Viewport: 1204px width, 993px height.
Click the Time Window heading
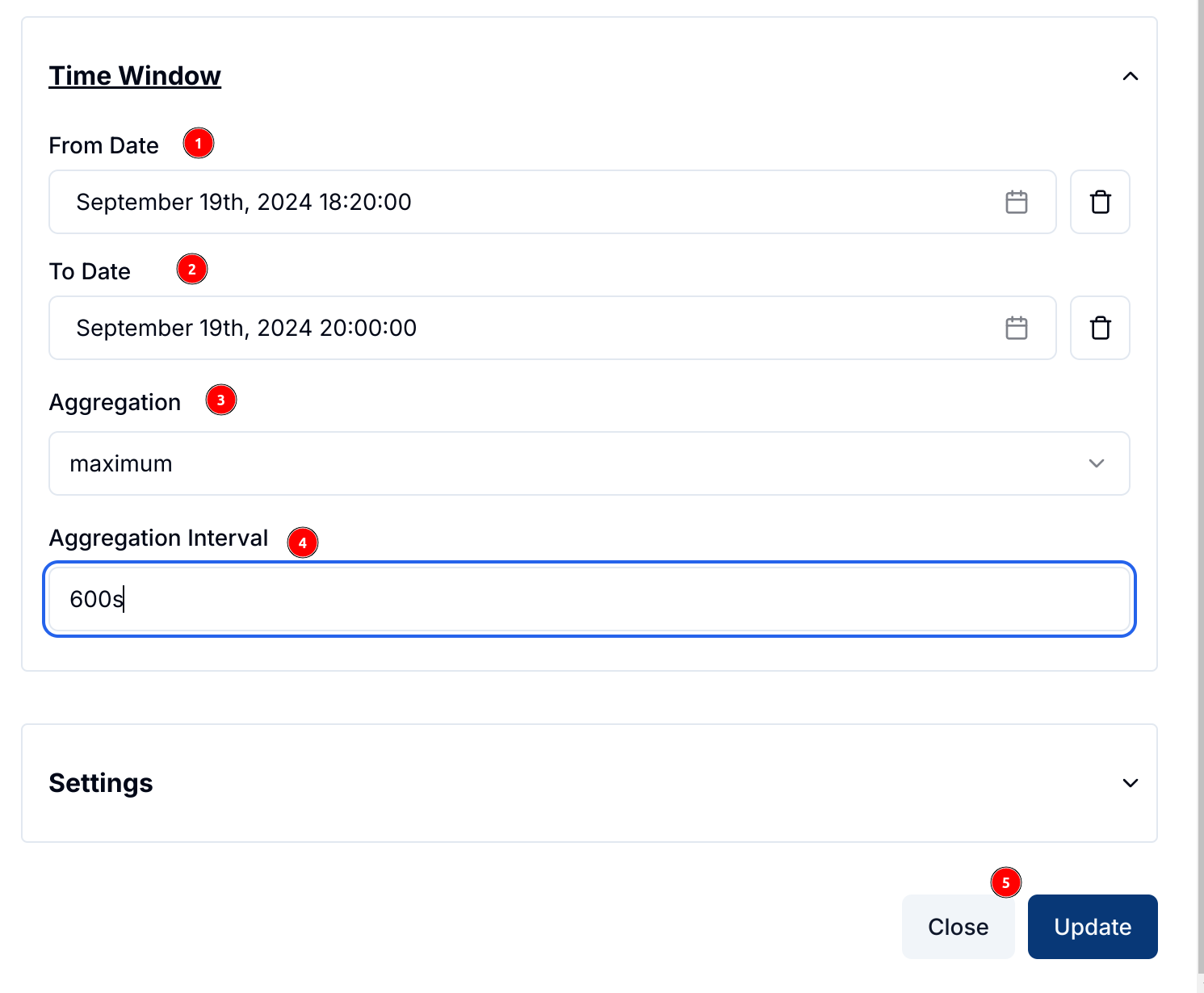[x=135, y=76]
